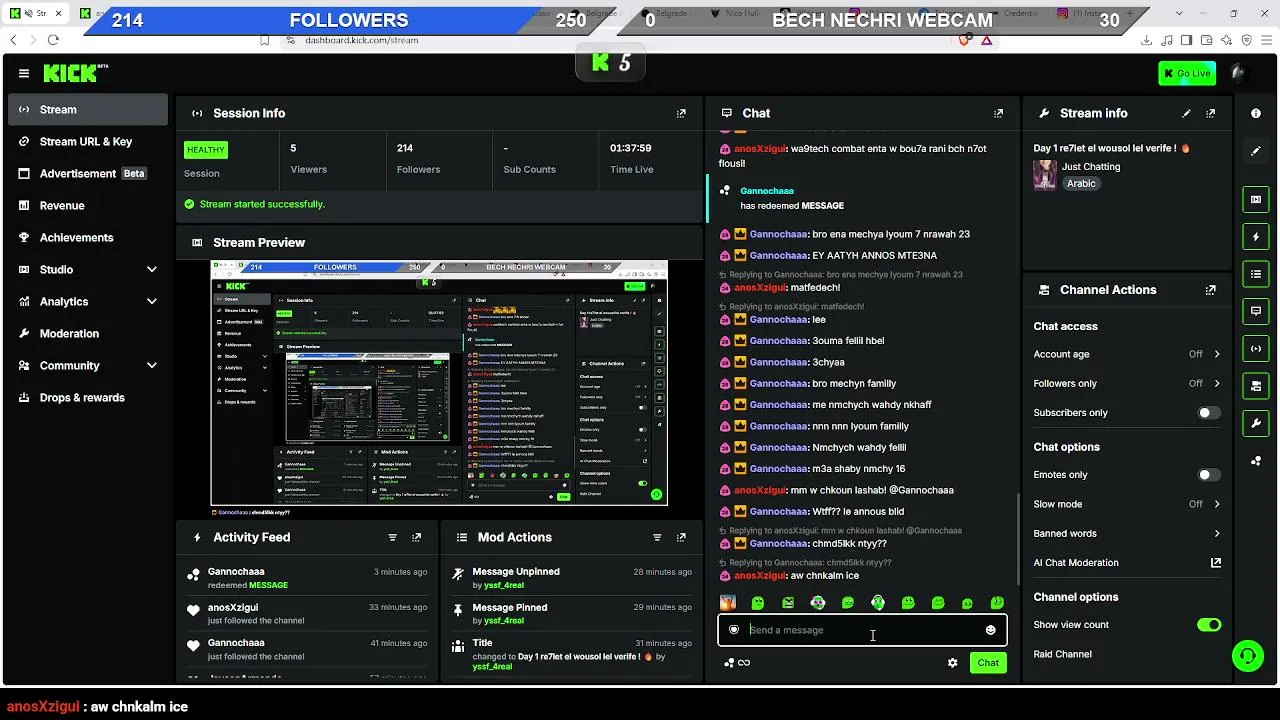1280x720 pixels.
Task: Expand the Studio sidebar section
Action: pyautogui.click(x=88, y=270)
